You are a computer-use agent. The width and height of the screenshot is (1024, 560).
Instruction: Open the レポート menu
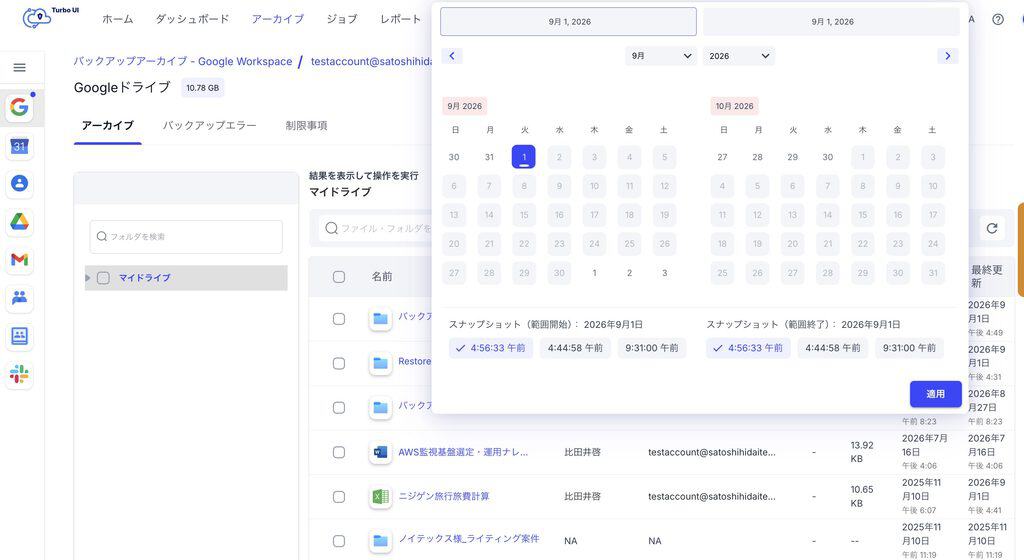coord(400,19)
